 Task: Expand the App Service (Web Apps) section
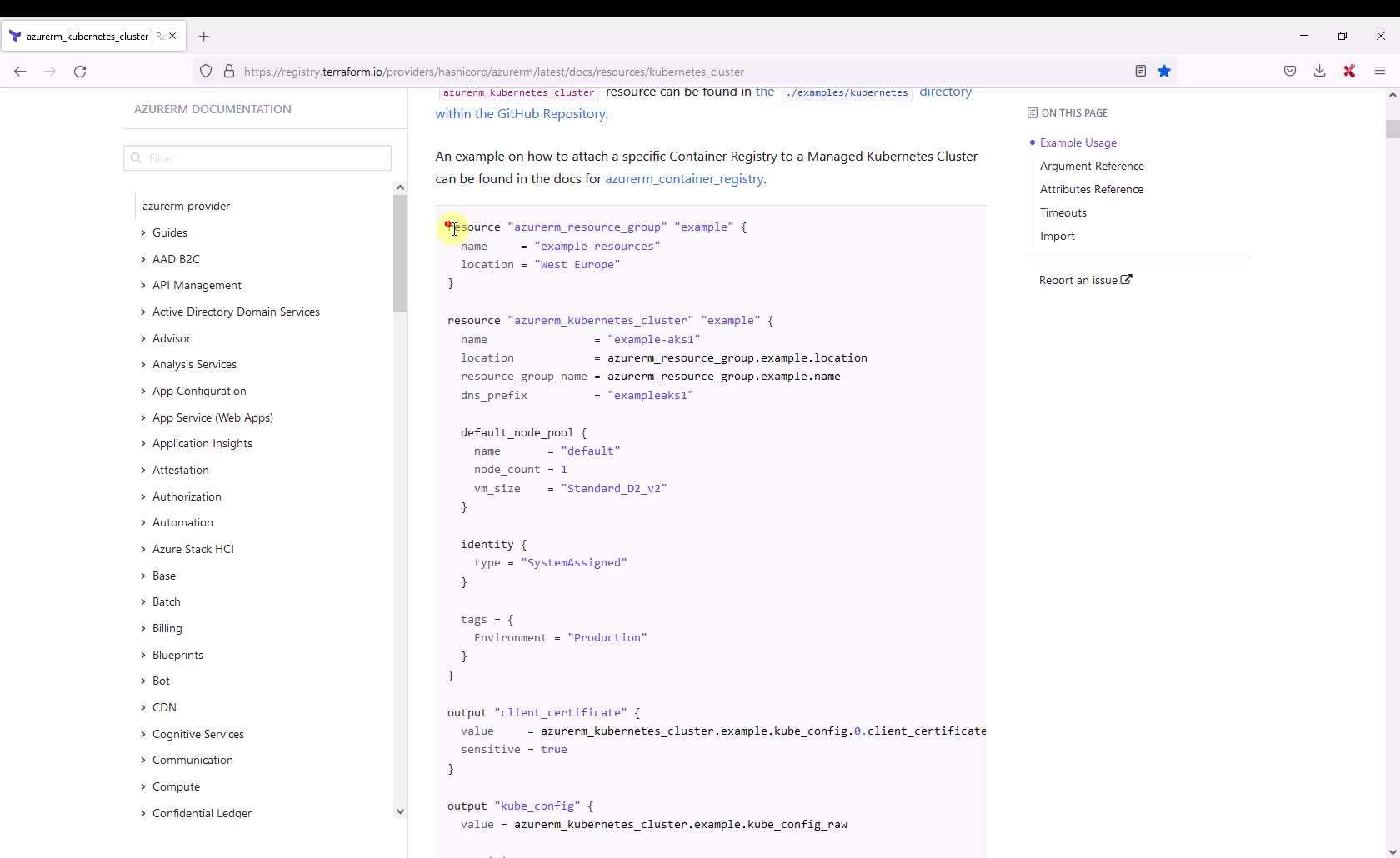coord(212,417)
